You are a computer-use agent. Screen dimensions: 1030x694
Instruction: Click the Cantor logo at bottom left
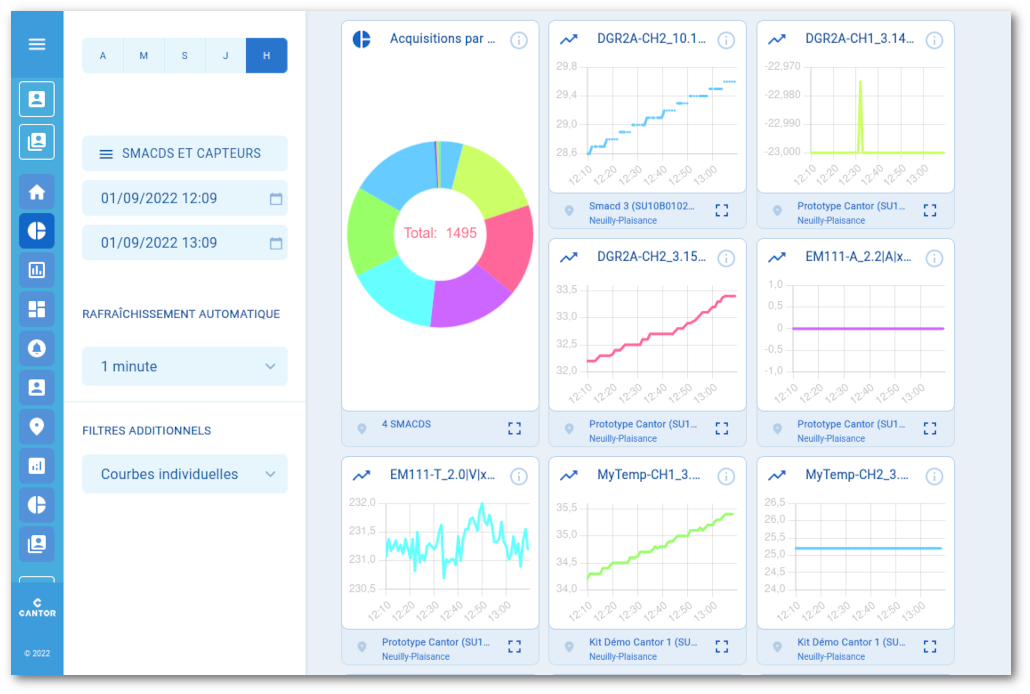coord(37,608)
